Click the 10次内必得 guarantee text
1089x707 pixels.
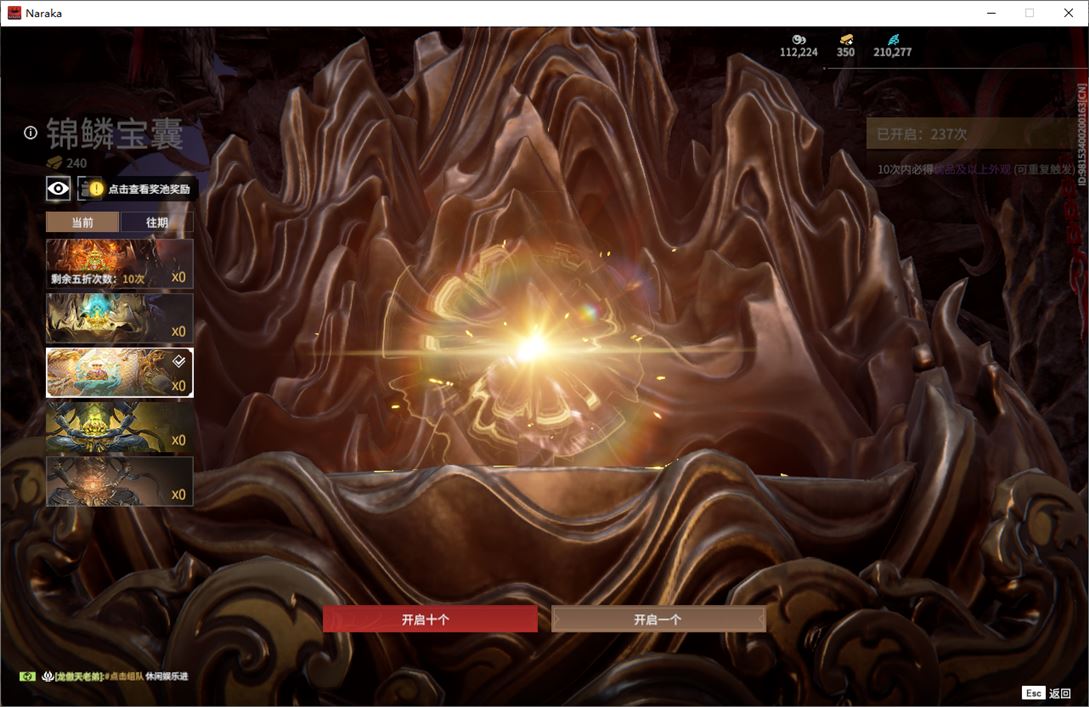[x=975, y=169]
